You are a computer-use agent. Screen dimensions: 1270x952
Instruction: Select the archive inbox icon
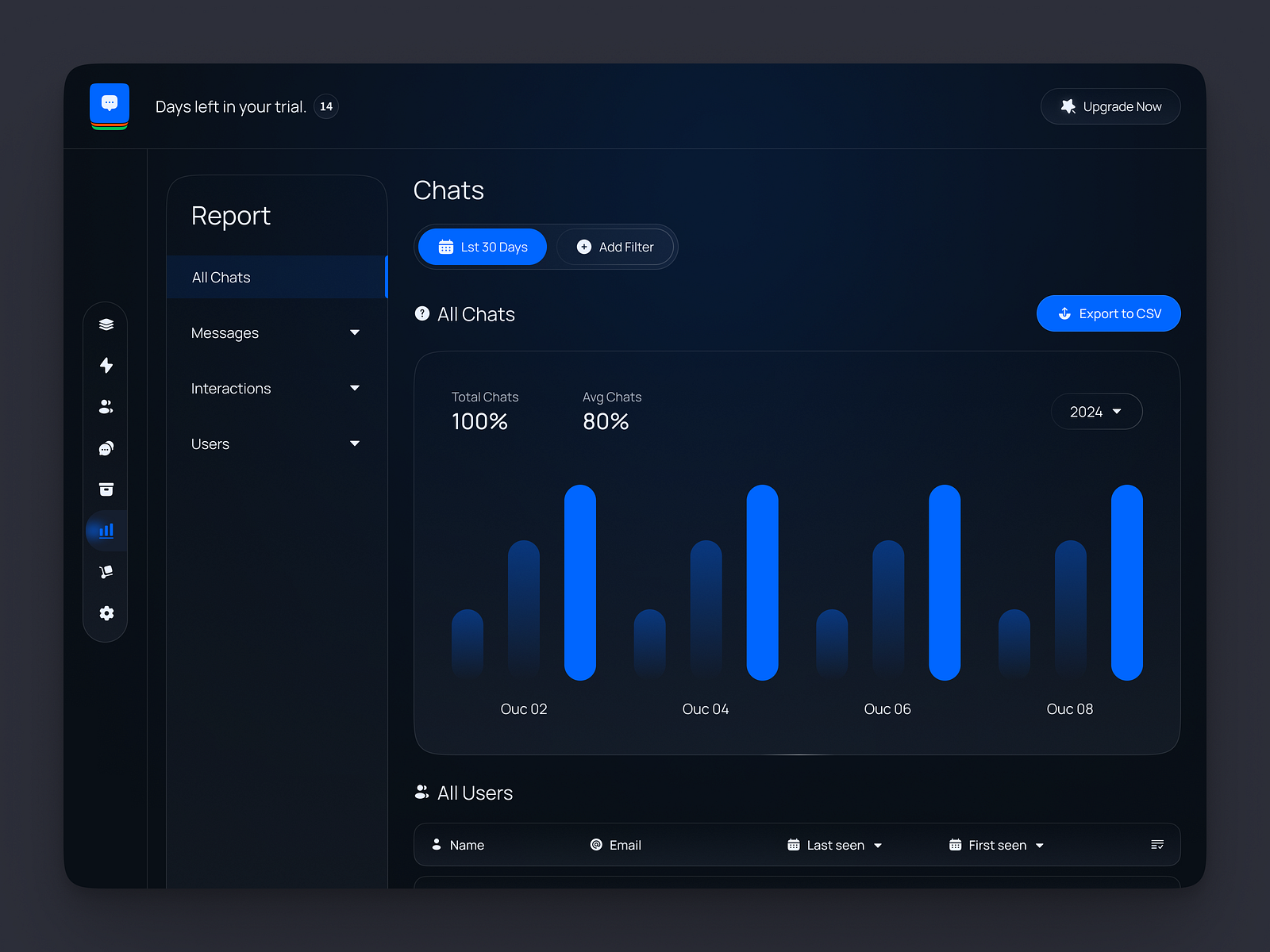(x=106, y=489)
